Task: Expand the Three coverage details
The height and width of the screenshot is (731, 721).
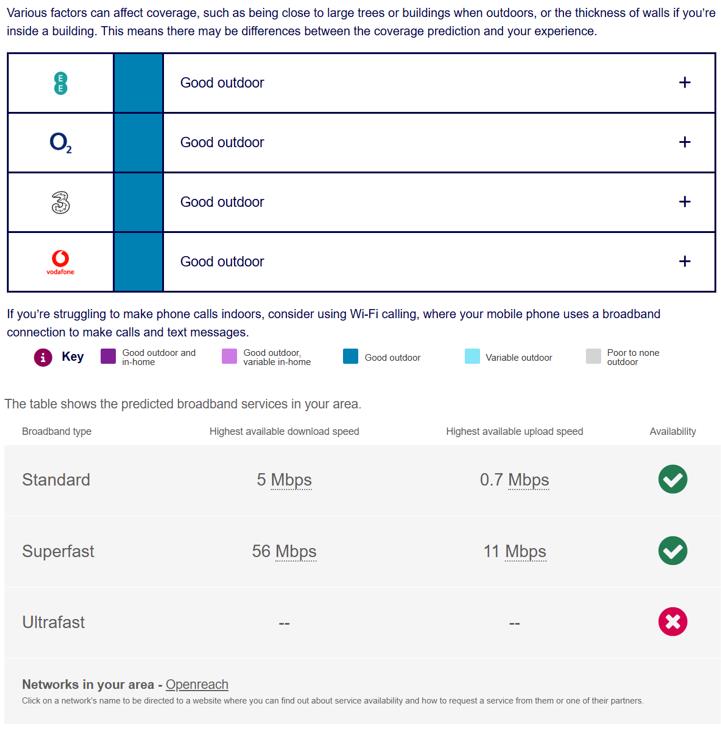Action: click(684, 202)
